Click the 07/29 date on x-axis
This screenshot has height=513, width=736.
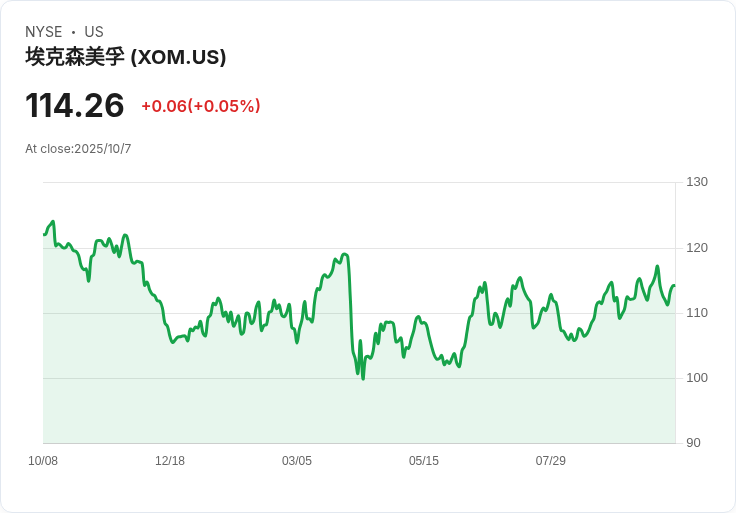tap(551, 461)
